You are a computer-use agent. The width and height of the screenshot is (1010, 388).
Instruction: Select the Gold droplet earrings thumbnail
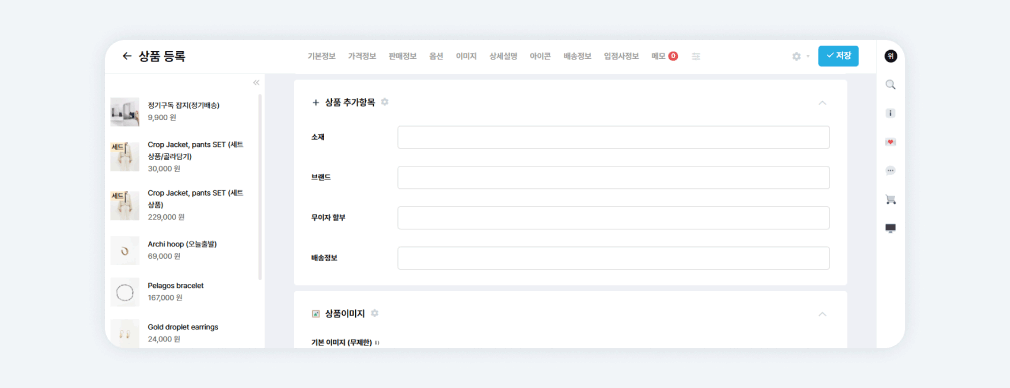pos(124,333)
